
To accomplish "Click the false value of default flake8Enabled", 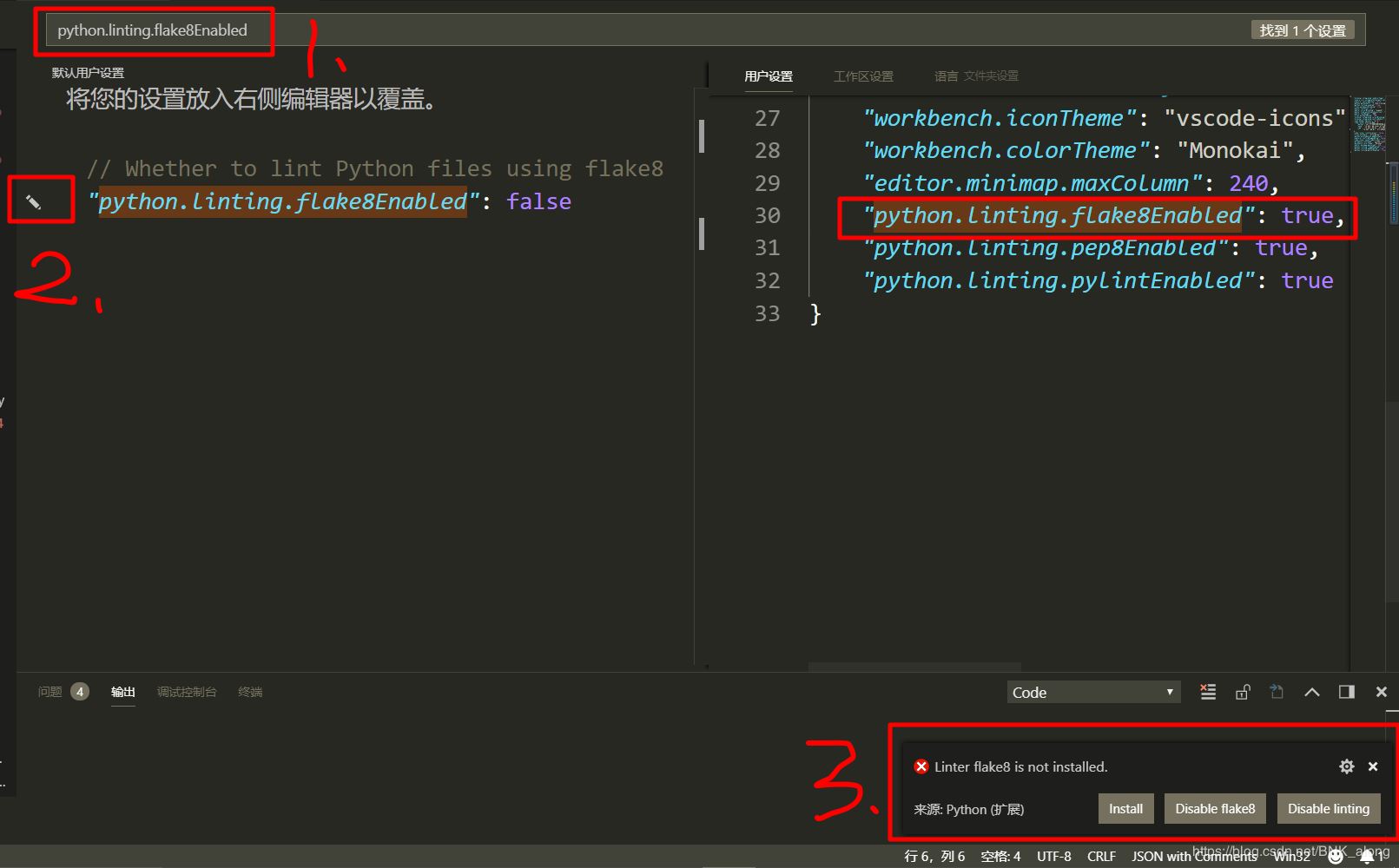I will [538, 201].
